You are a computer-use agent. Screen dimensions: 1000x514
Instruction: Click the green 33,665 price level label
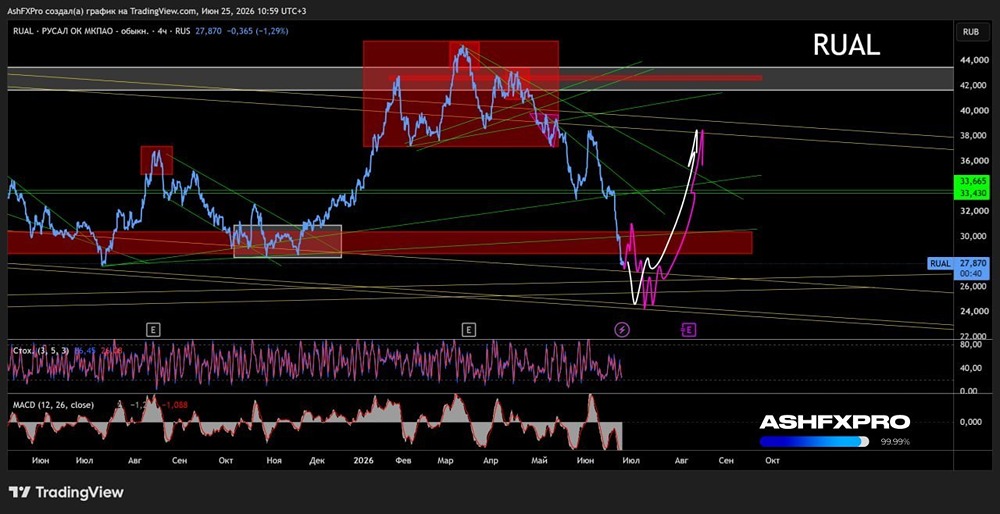[971, 181]
